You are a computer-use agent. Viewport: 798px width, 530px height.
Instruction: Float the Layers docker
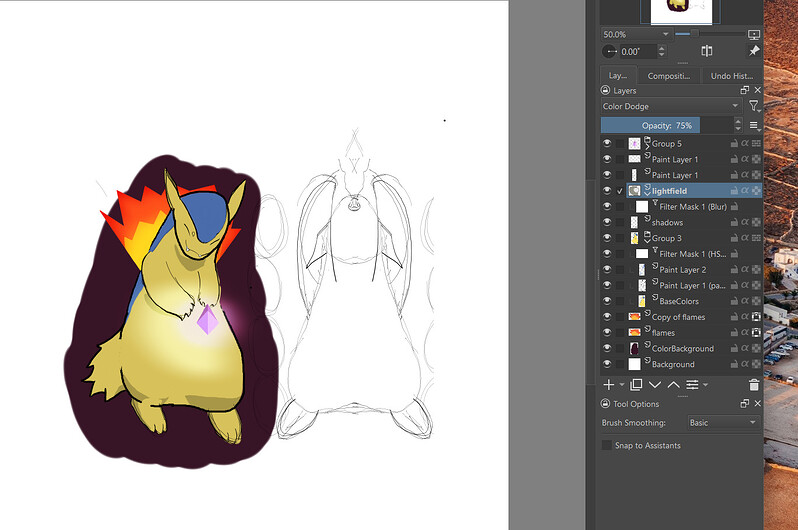[745, 90]
